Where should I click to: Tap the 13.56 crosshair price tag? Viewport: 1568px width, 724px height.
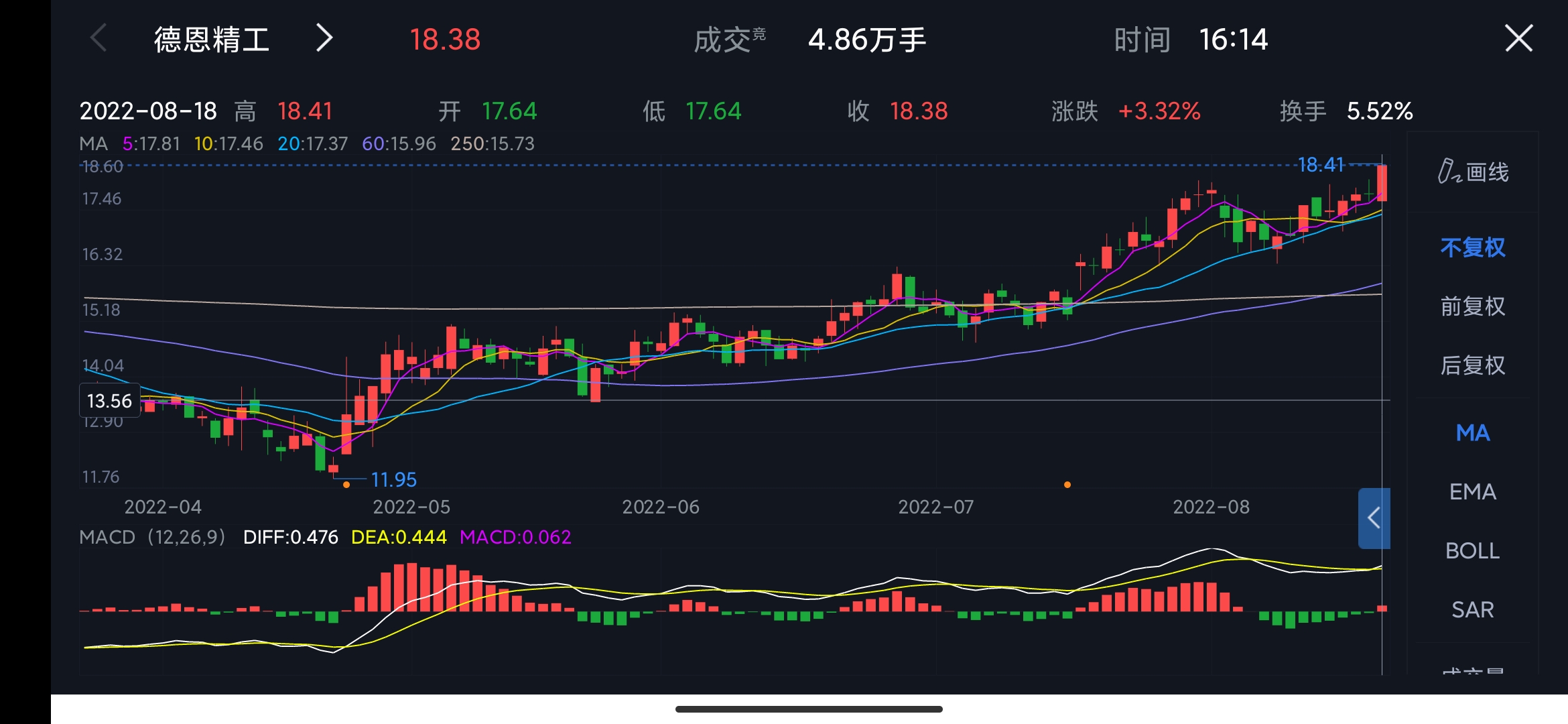click(109, 400)
